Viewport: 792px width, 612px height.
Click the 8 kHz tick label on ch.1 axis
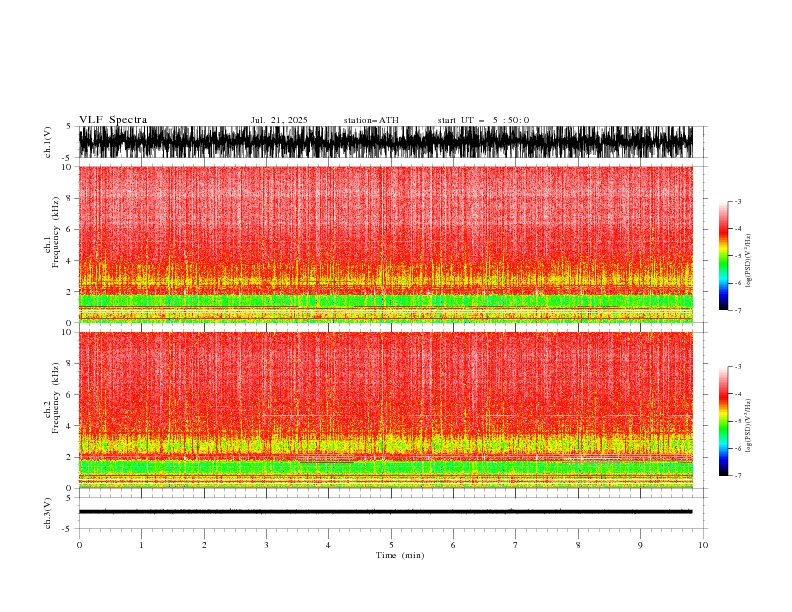coord(70,198)
